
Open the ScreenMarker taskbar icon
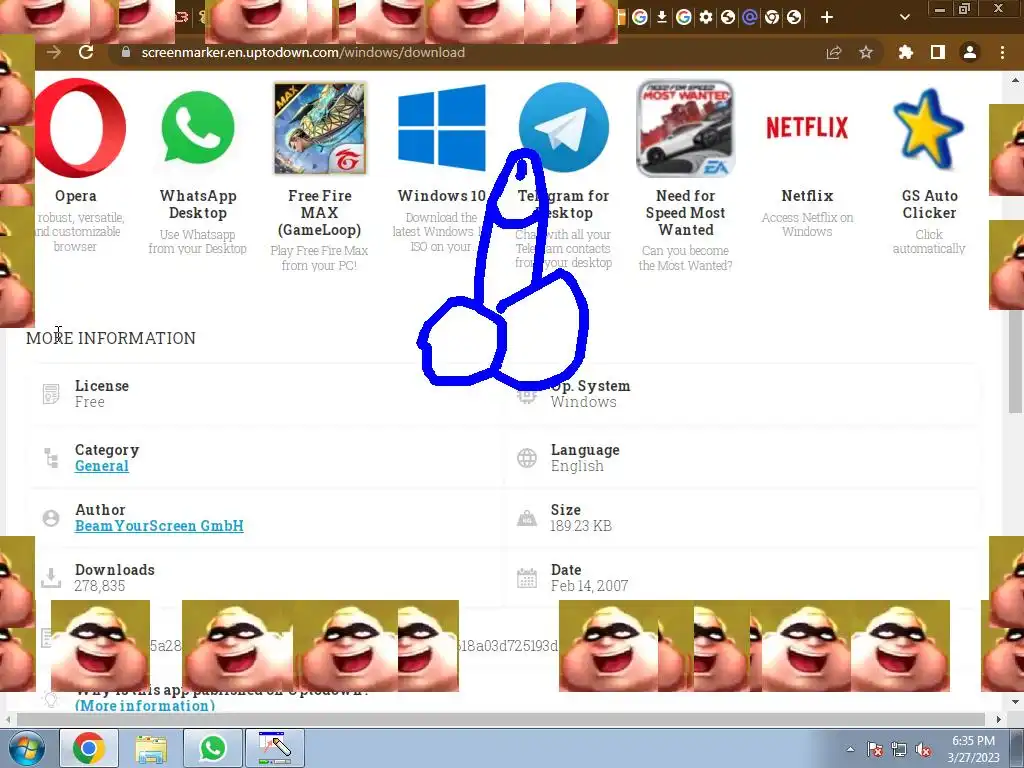click(x=274, y=748)
